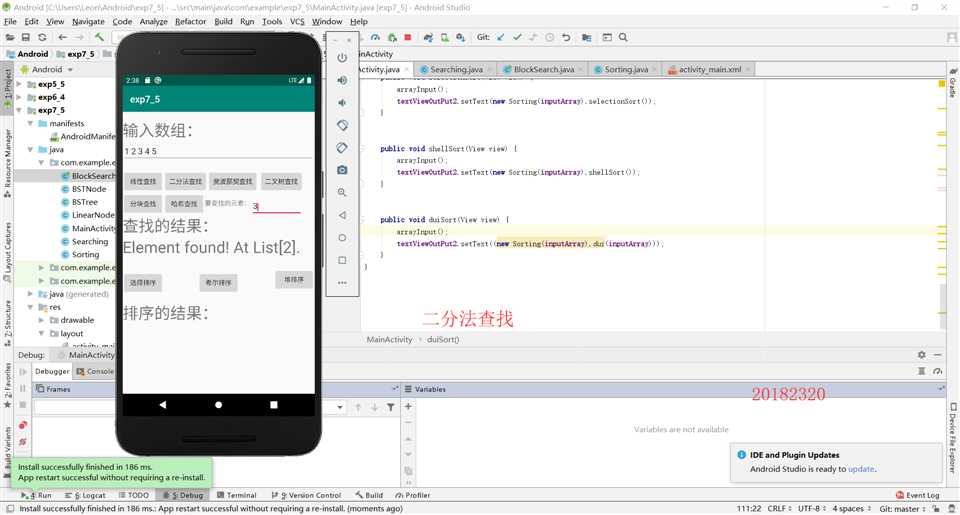Click the emulator zoom magnifier icon
Viewport: 960px width, 515px height.
tap(342, 192)
